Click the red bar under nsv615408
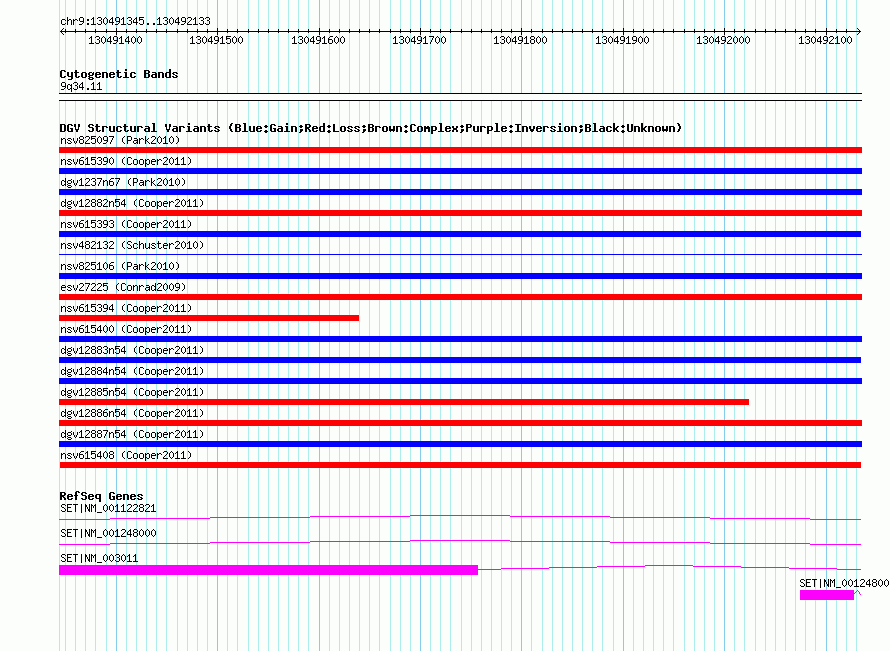890x651 pixels. tap(460, 465)
